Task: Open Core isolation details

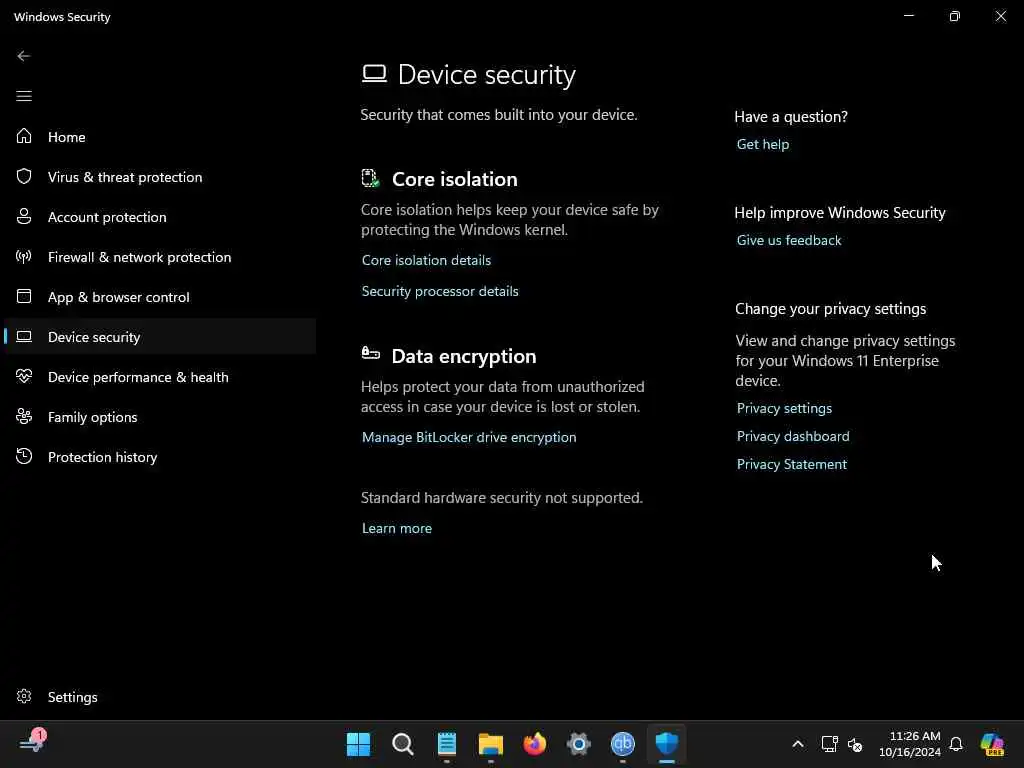Action: click(x=426, y=260)
